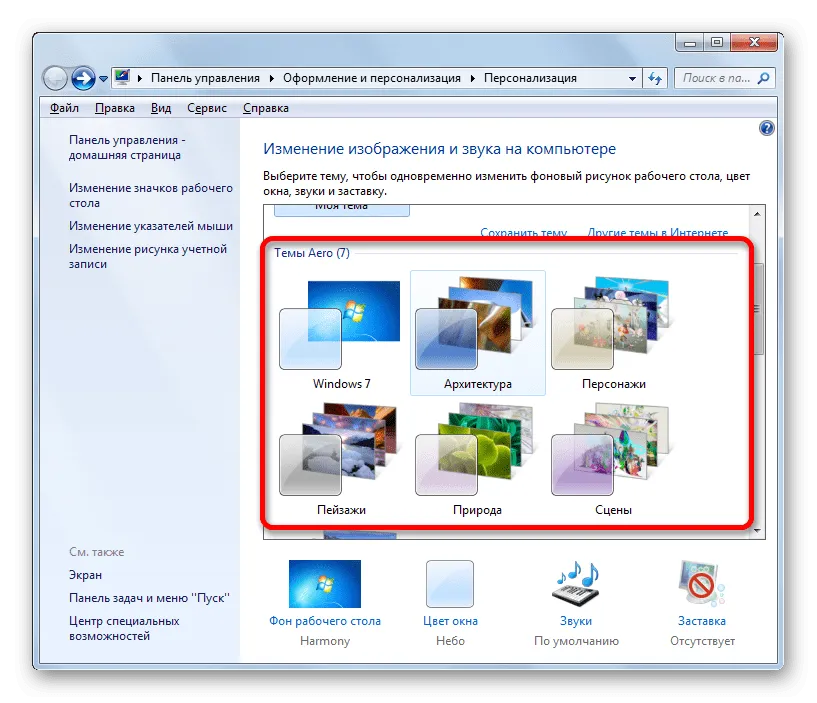Open Изменение рисунка учетной записи link

pos(148,256)
